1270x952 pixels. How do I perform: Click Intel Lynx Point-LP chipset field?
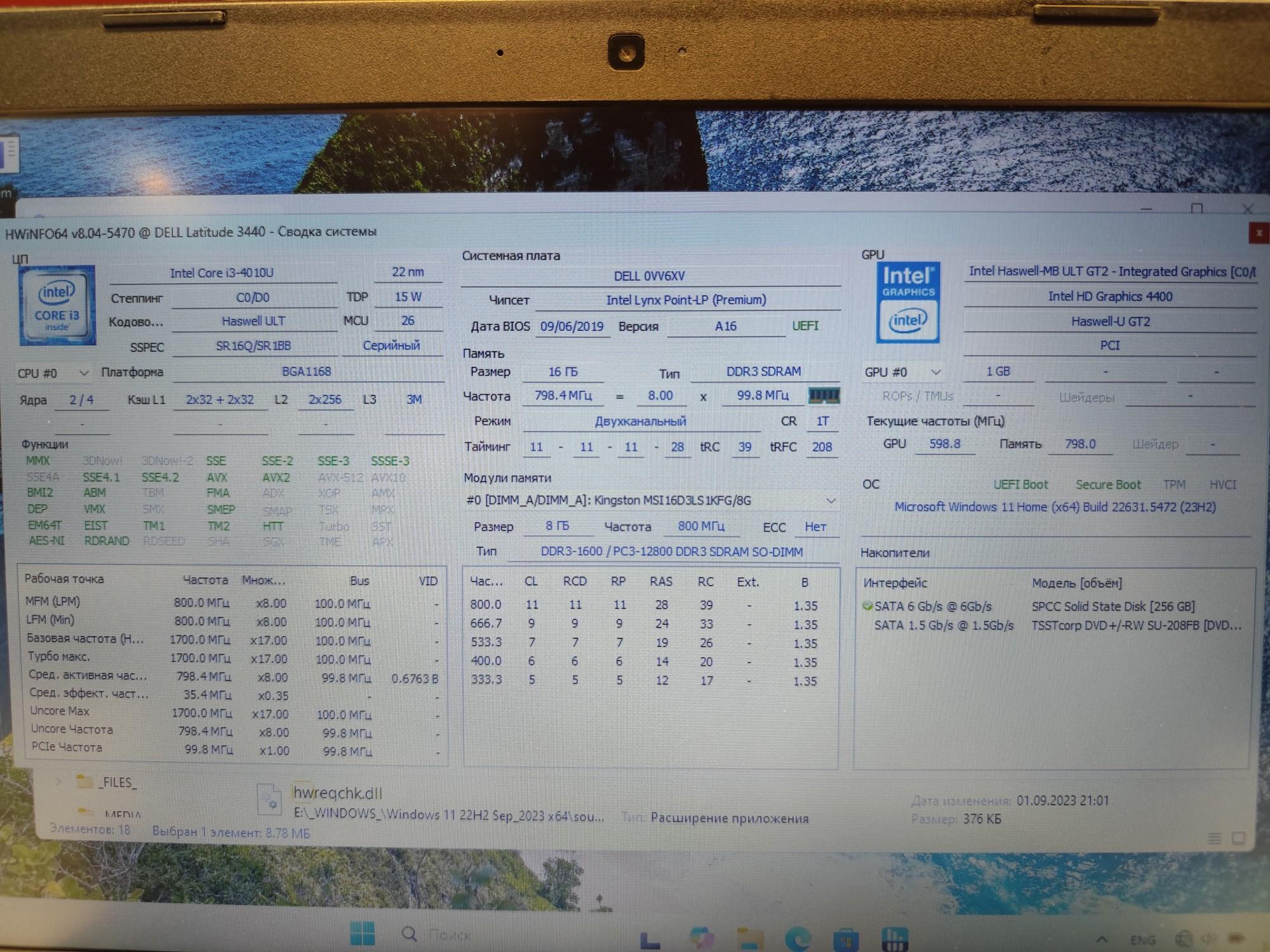click(687, 300)
